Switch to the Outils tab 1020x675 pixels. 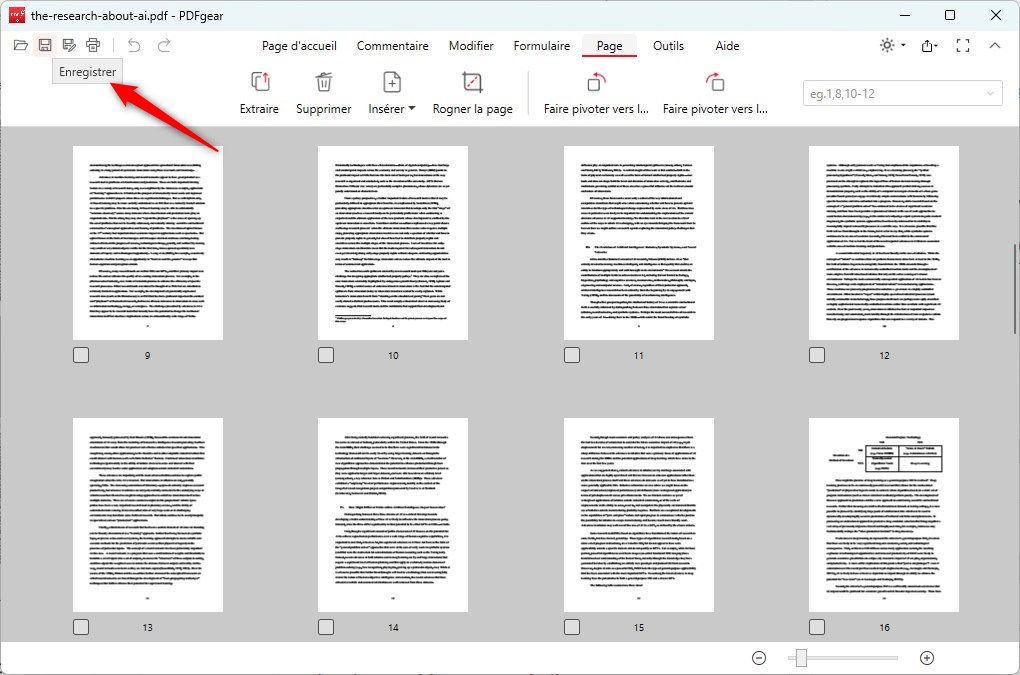click(668, 45)
